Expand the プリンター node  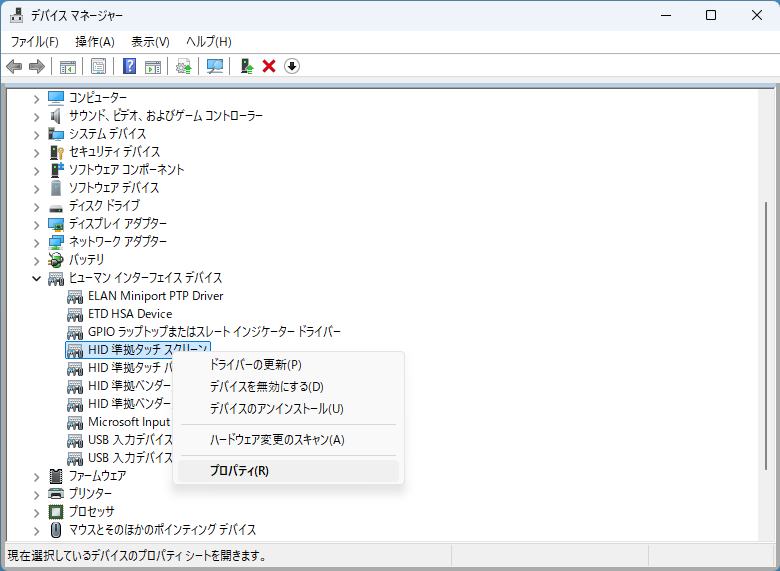(36, 494)
